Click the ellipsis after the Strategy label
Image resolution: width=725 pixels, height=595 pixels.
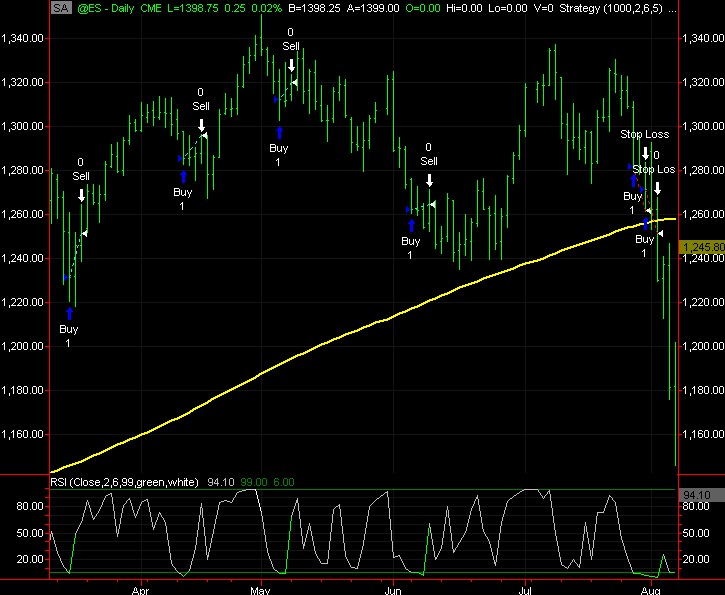[x=673, y=9]
